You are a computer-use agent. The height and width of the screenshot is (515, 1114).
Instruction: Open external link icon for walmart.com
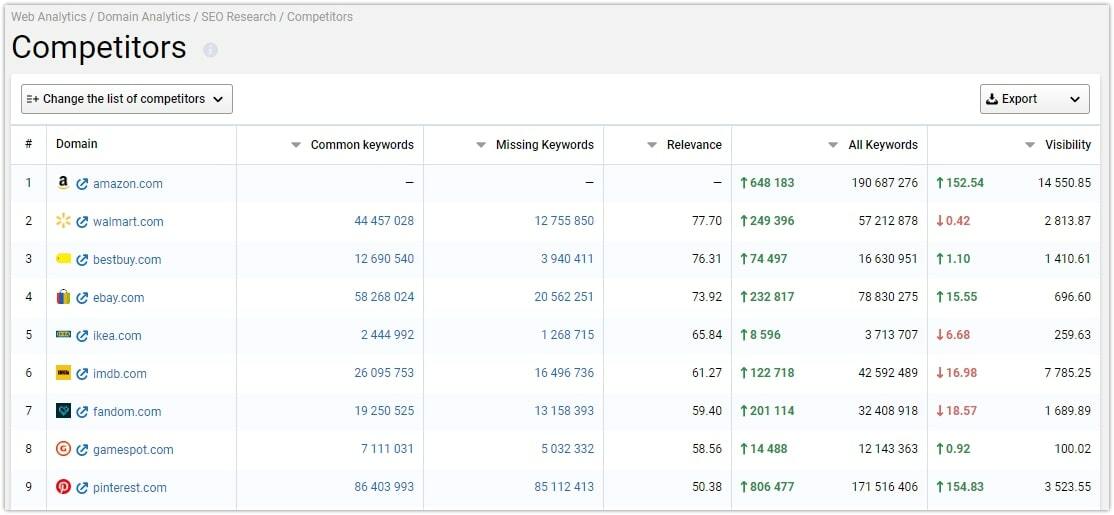click(82, 222)
